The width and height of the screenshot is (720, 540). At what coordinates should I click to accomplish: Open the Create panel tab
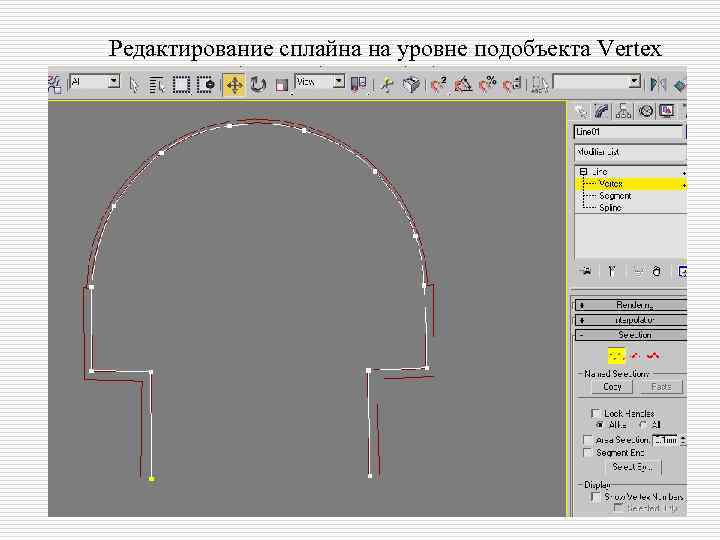[x=581, y=111]
